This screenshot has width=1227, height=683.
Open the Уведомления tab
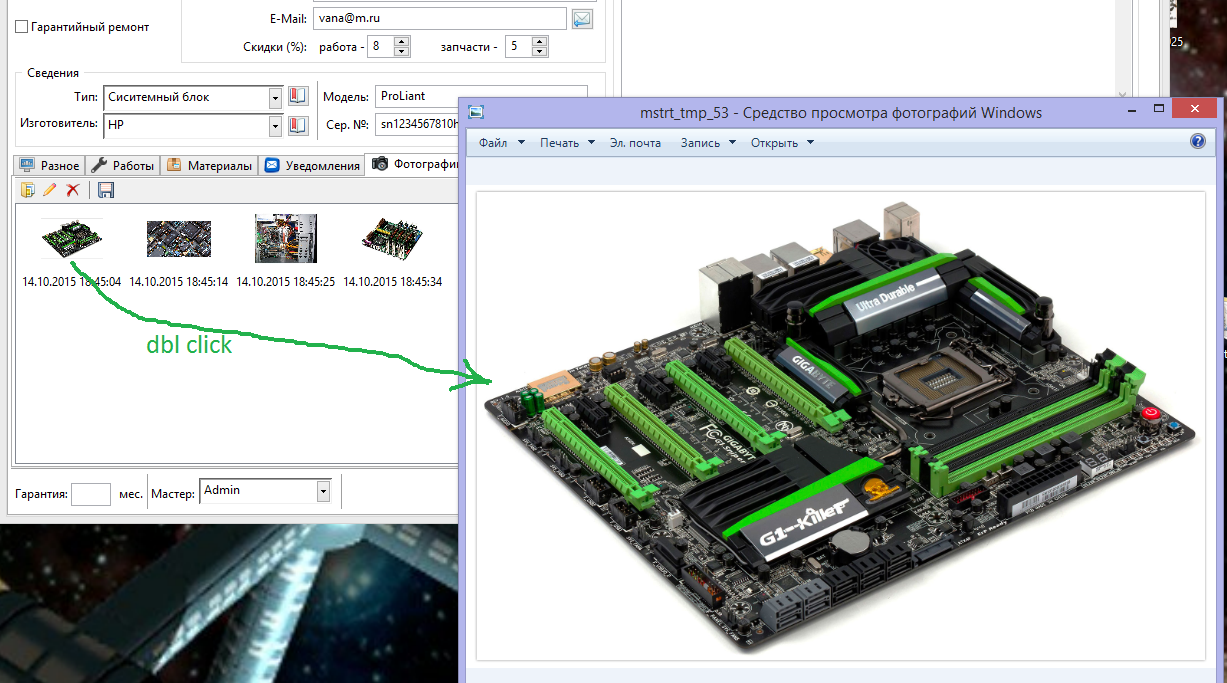312,166
